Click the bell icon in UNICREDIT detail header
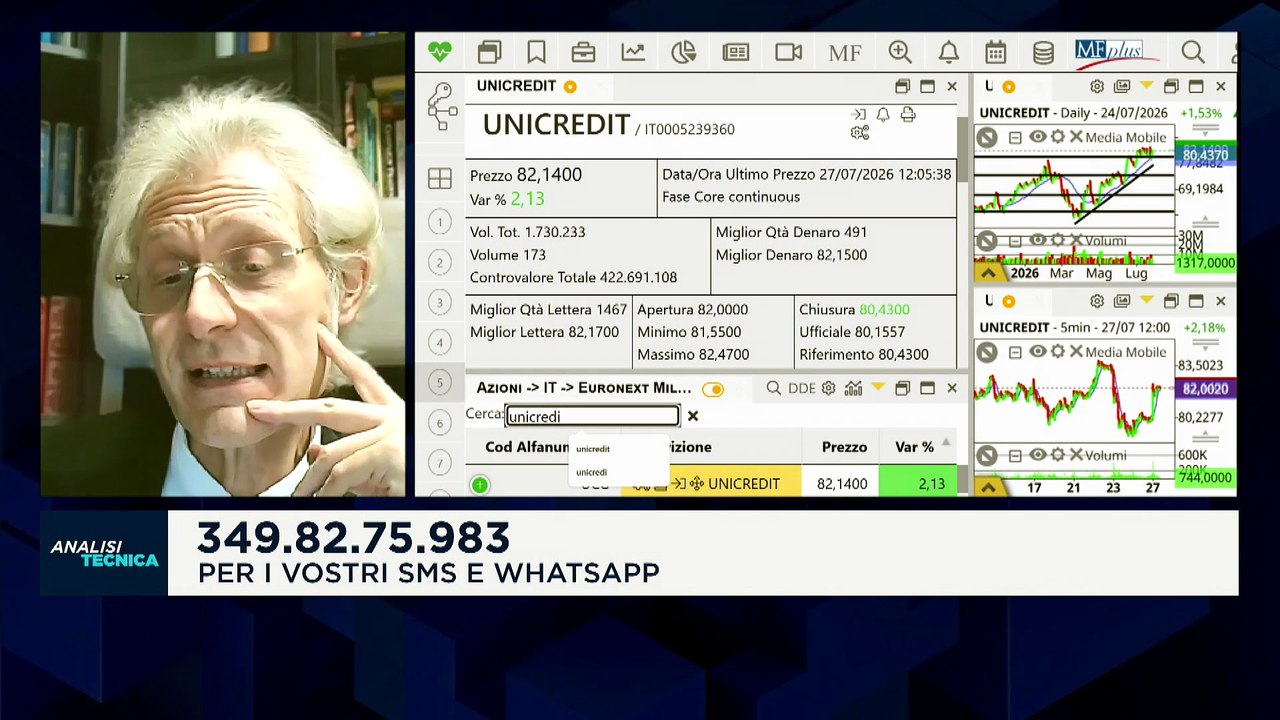The width and height of the screenshot is (1280, 720). (883, 115)
